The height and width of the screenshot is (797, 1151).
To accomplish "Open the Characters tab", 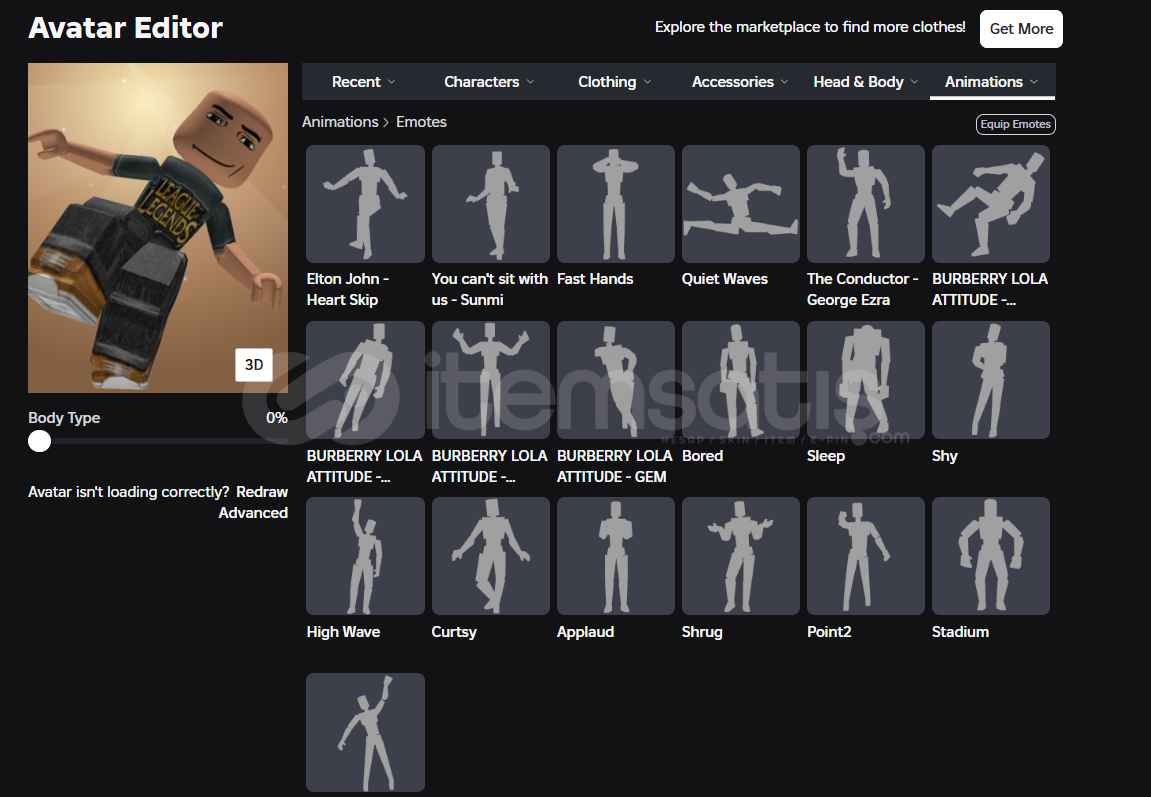I will point(489,81).
